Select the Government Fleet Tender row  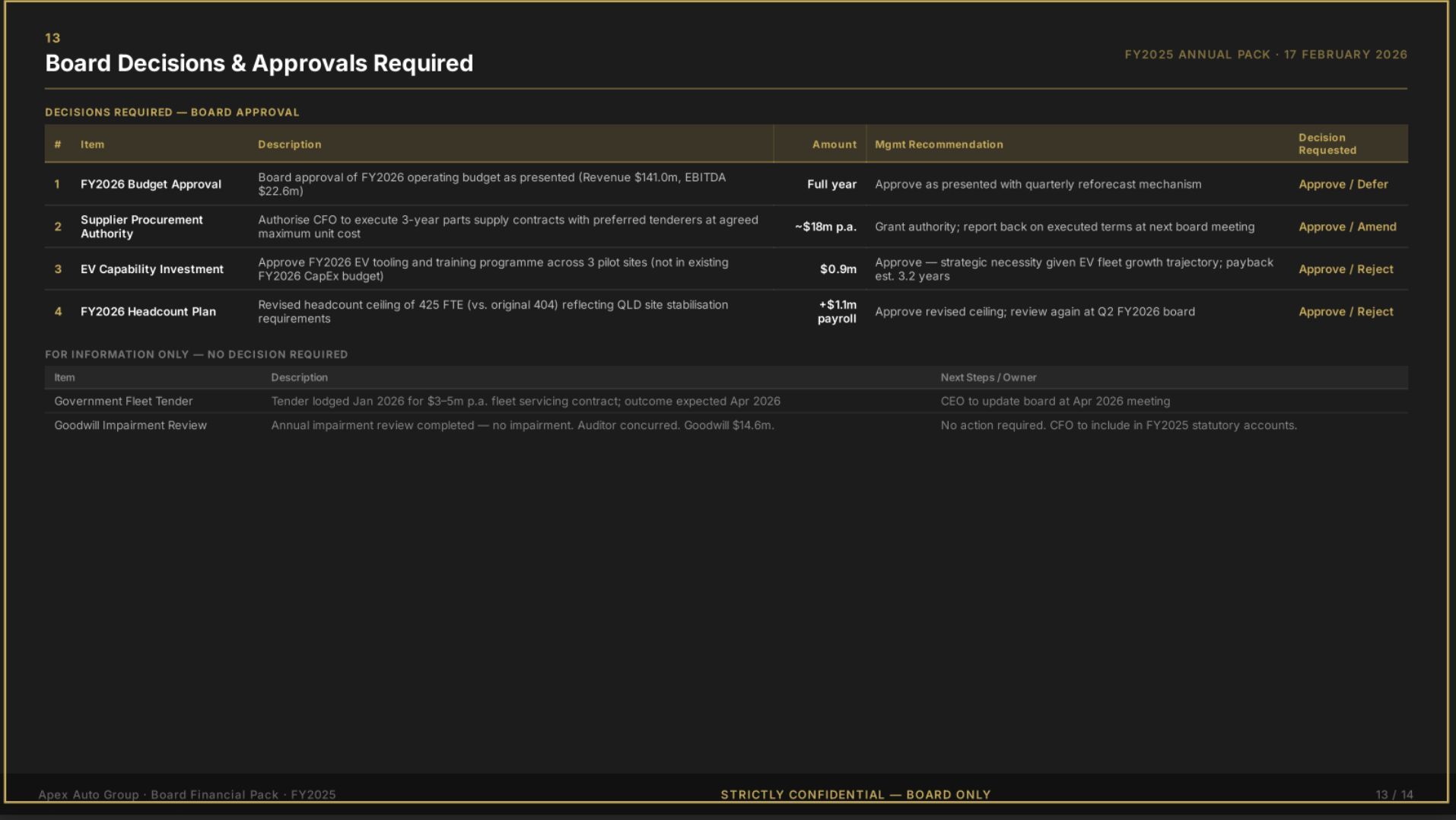[726, 401]
